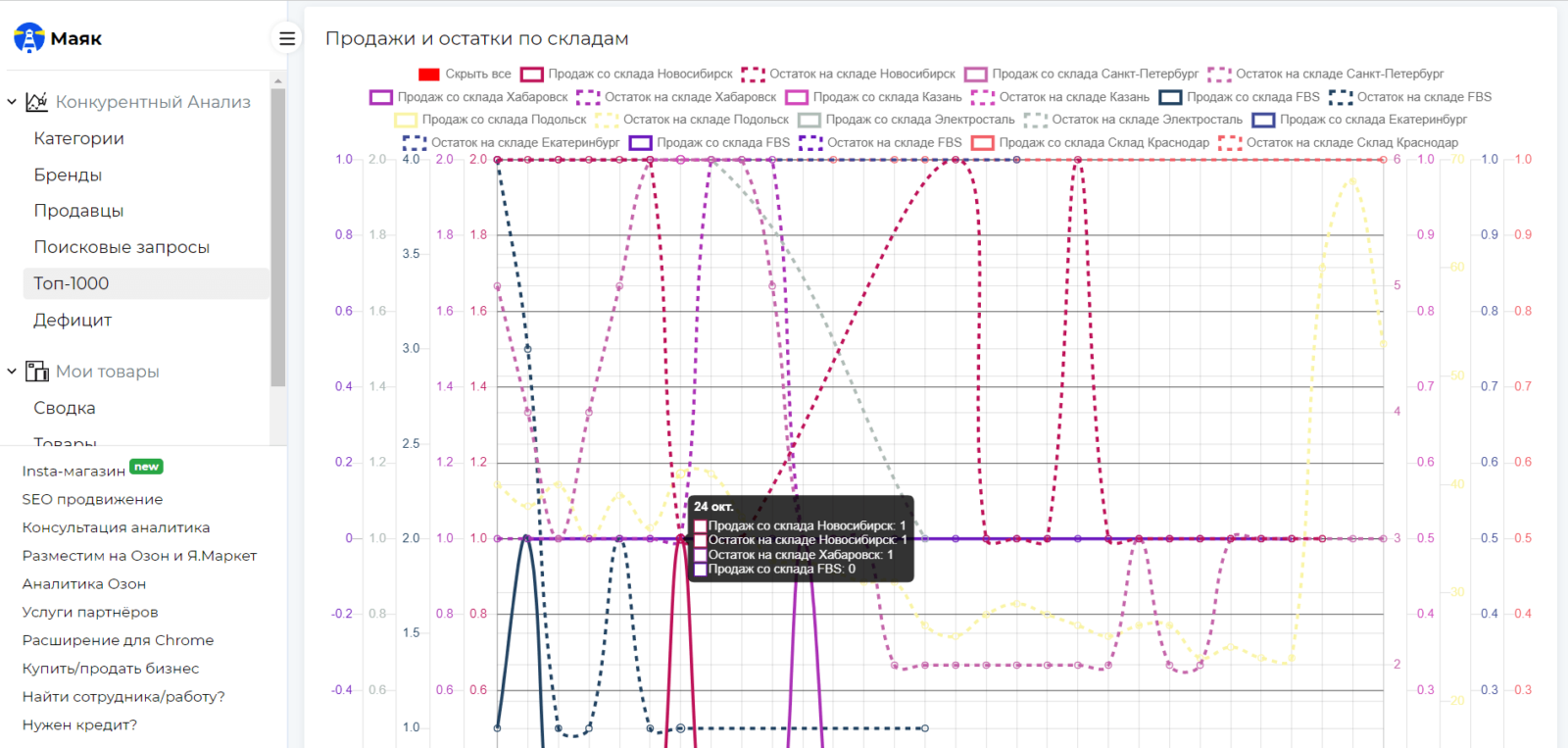This screenshot has height=748, width=1568.
Task: Toggle Продаж со склада Новосибирск legend series
Action: tap(626, 74)
